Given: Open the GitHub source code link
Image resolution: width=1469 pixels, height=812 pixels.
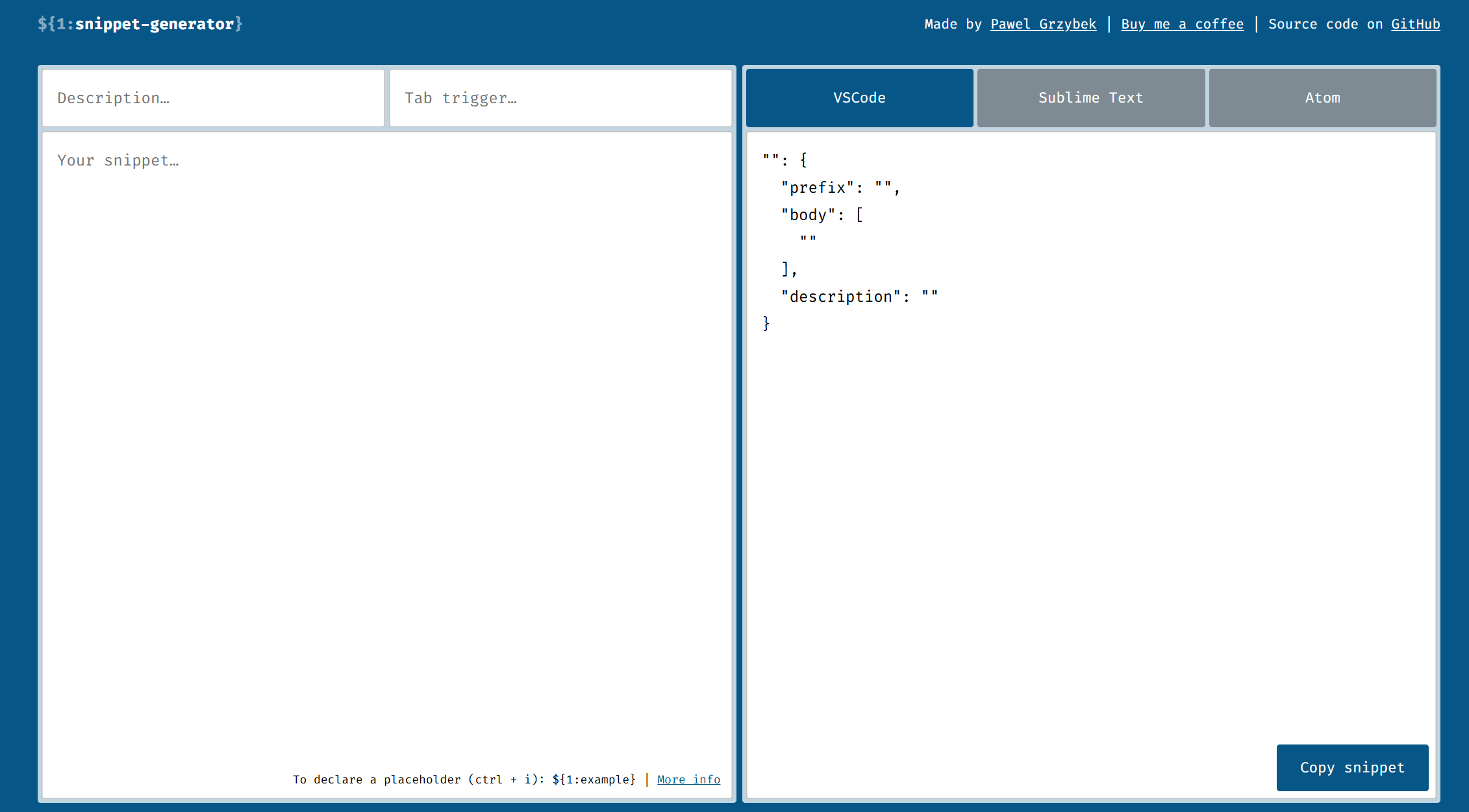Looking at the screenshot, I should (1415, 24).
